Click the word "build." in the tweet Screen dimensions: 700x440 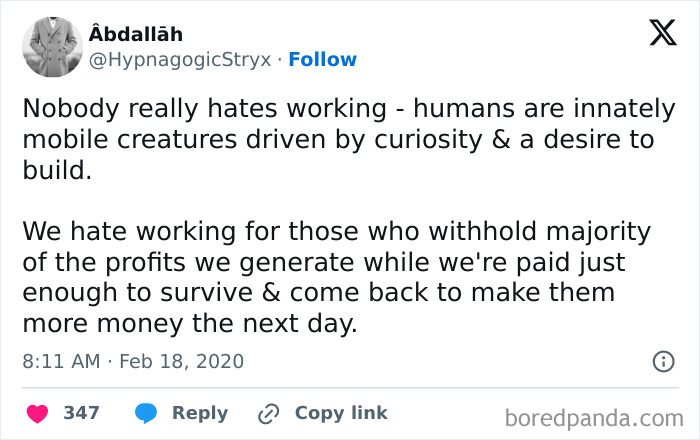tap(57, 171)
